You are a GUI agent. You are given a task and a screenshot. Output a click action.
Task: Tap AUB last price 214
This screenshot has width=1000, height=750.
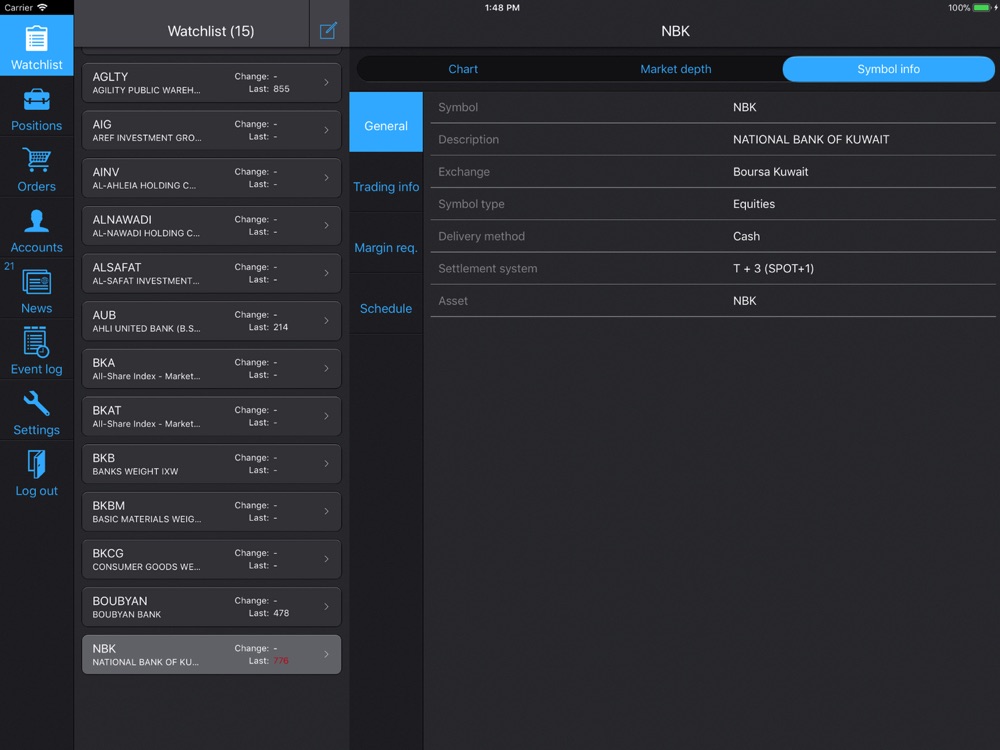tap(281, 327)
